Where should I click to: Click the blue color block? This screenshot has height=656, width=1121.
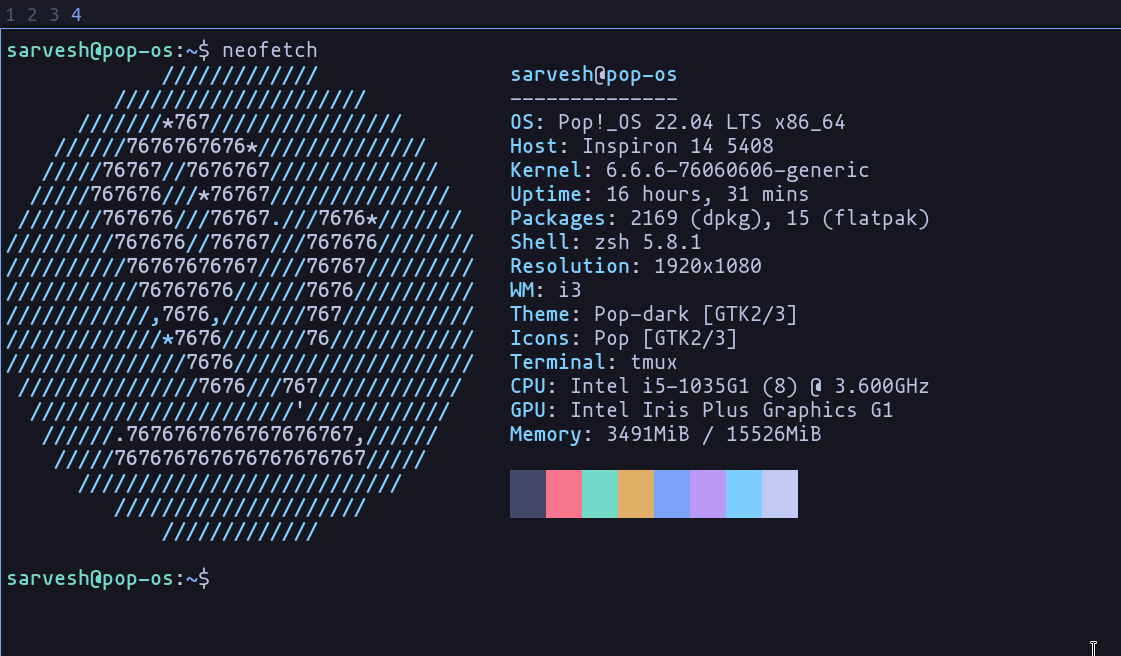(x=672, y=494)
